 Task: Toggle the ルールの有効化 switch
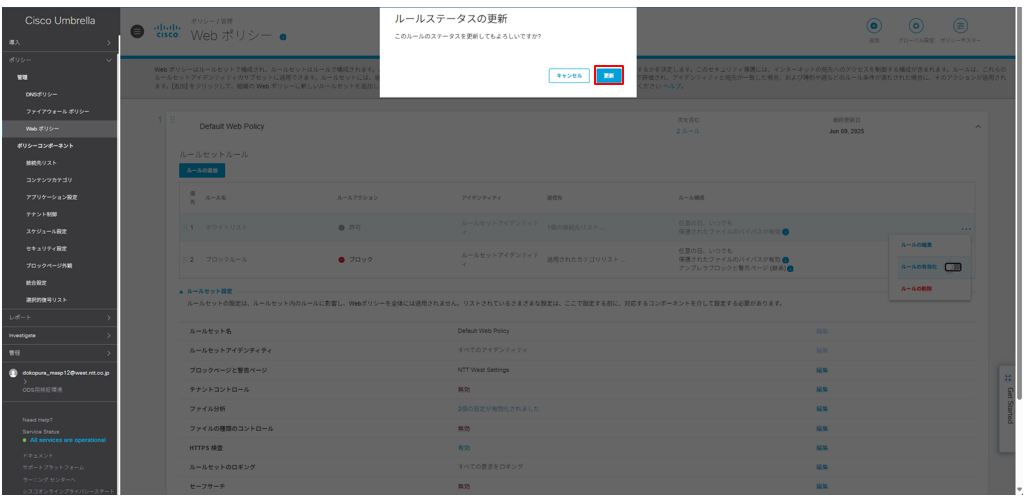[x=952, y=267]
